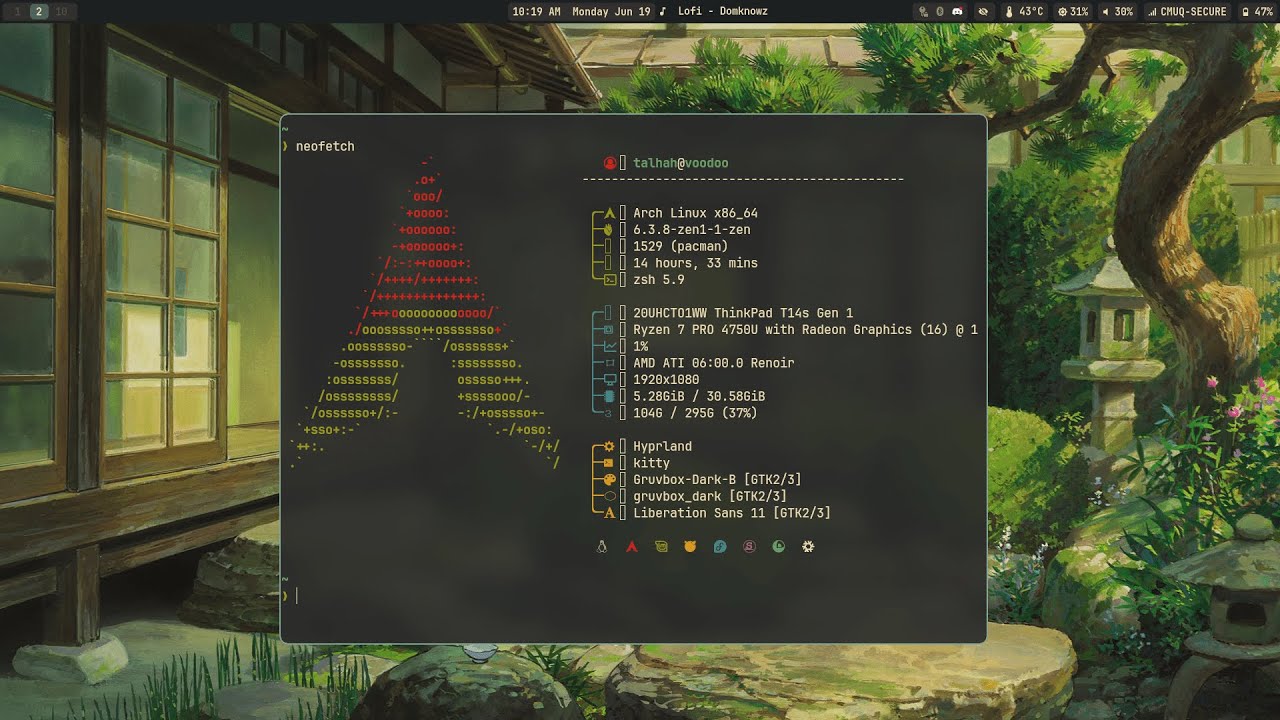Click the 10:19 AM clock module
The height and width of the screenshot is (720, 1280).
(536, 12)
